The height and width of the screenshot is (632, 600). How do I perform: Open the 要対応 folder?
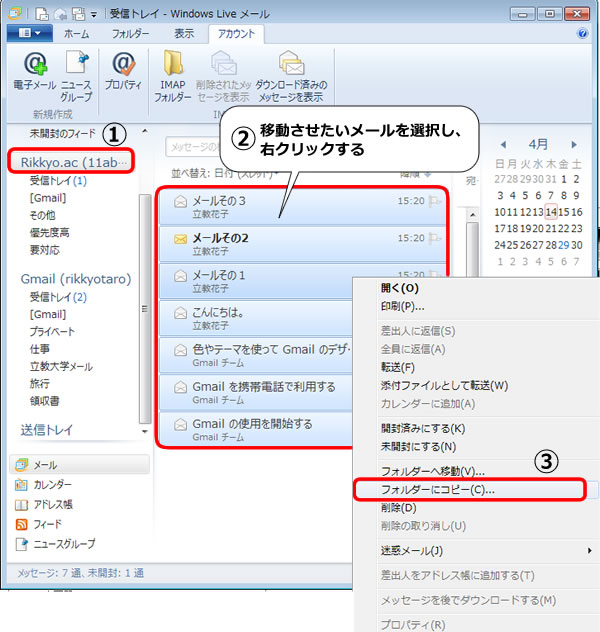pos(44,250)
